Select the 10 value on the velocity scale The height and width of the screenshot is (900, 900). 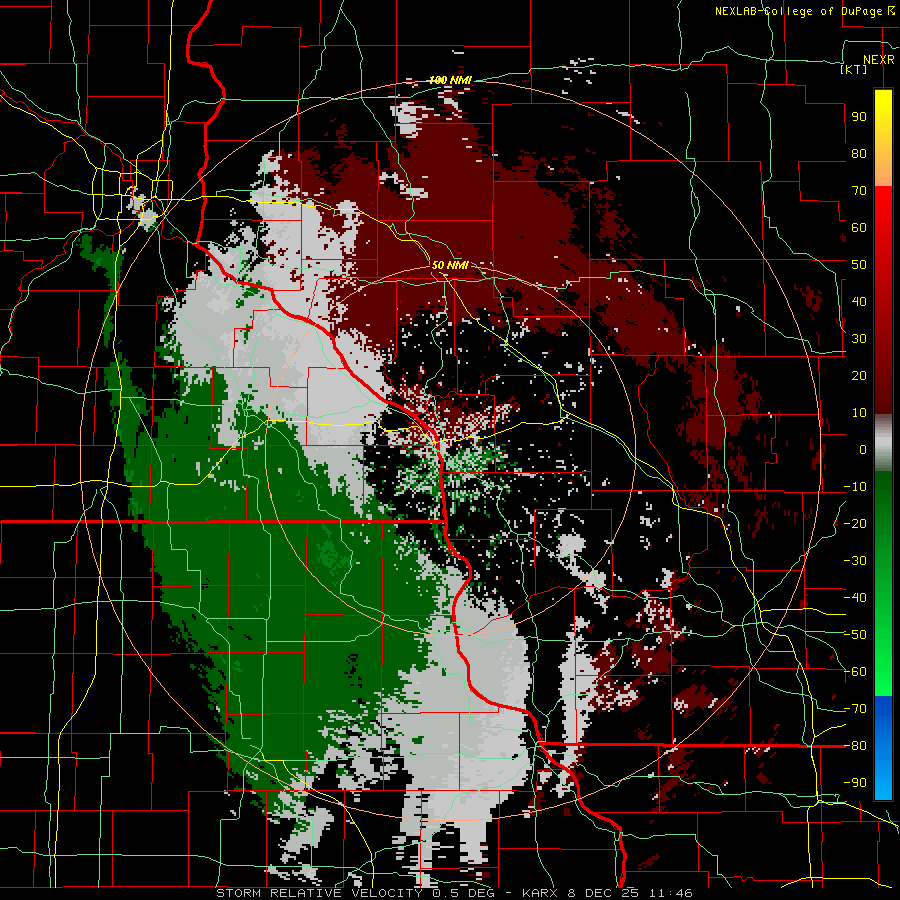pyautogui.click(x=859, y=413)
